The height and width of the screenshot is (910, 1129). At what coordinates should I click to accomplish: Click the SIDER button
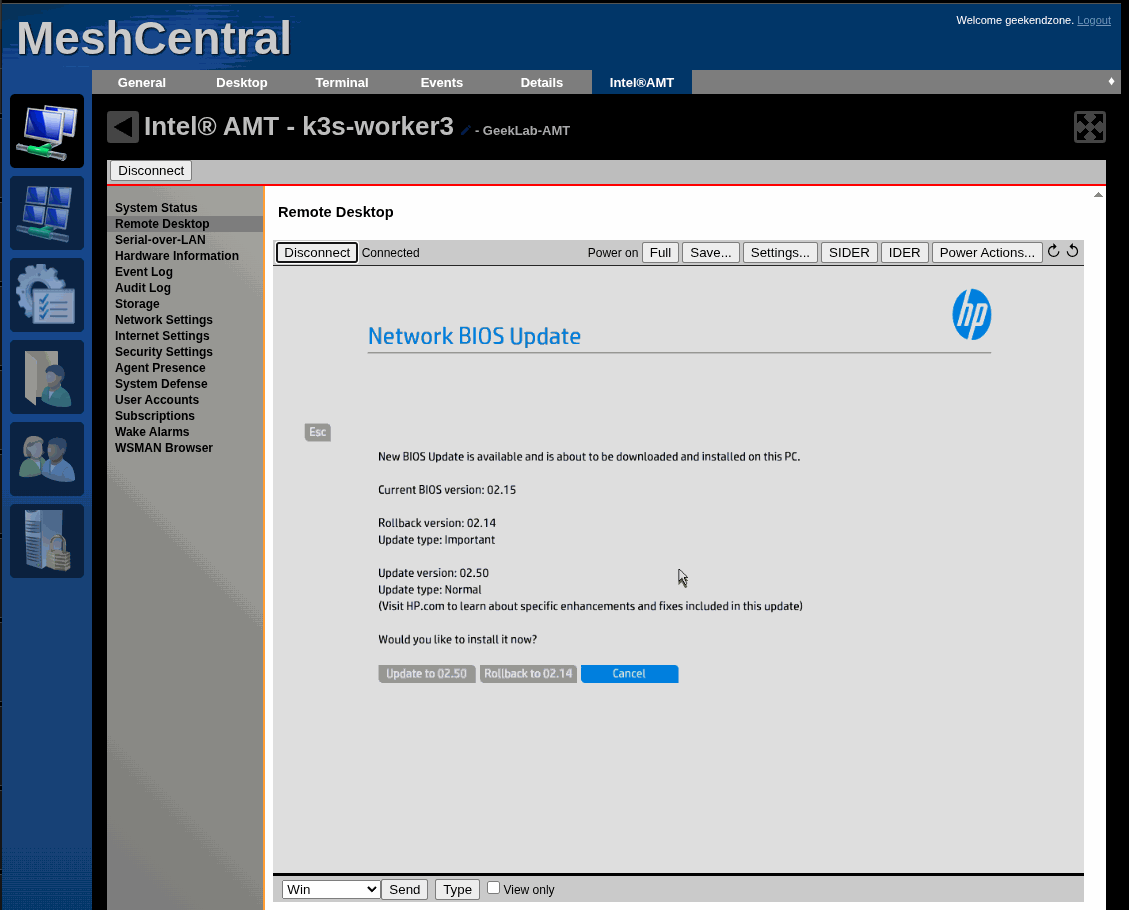[x=849, y=253]
